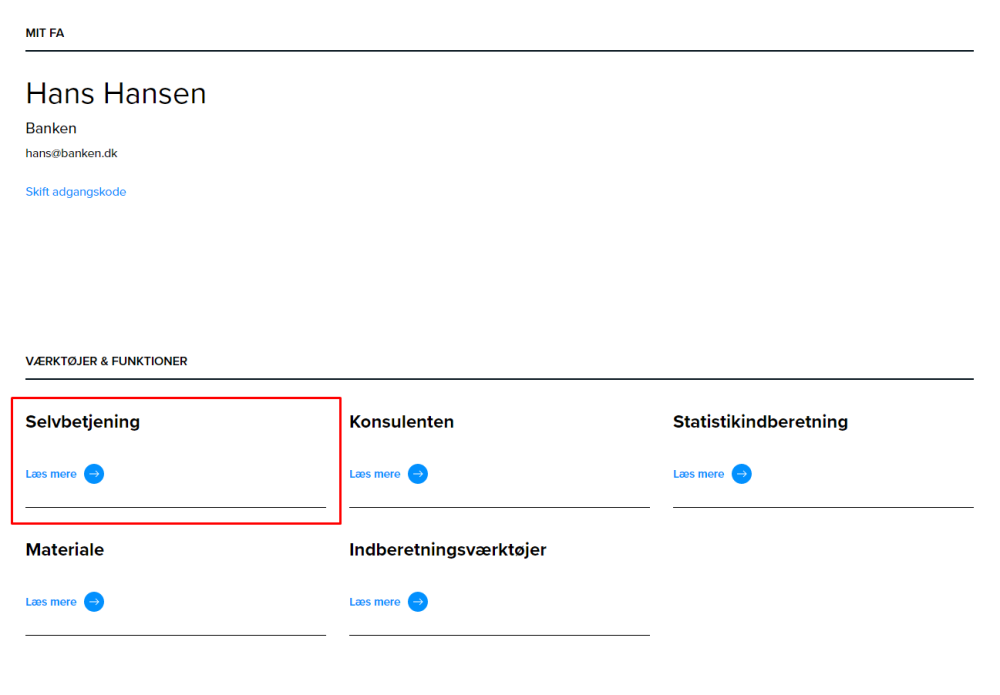Click Læs mere under Statistikindberetning
1000x695 pixels.
click(699, 474)
